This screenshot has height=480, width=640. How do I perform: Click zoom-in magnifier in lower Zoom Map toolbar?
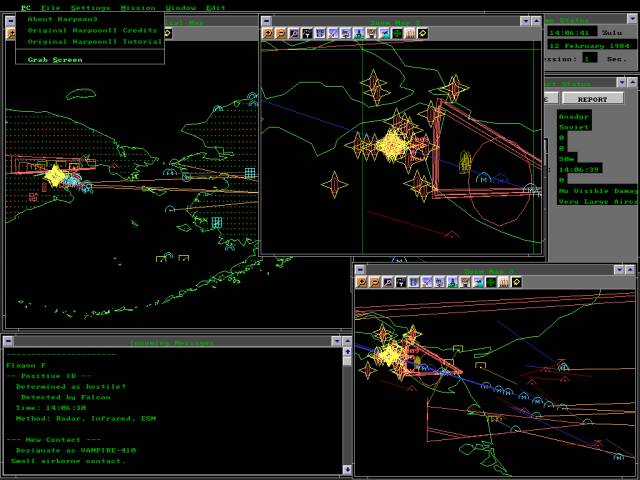(362, 282)
